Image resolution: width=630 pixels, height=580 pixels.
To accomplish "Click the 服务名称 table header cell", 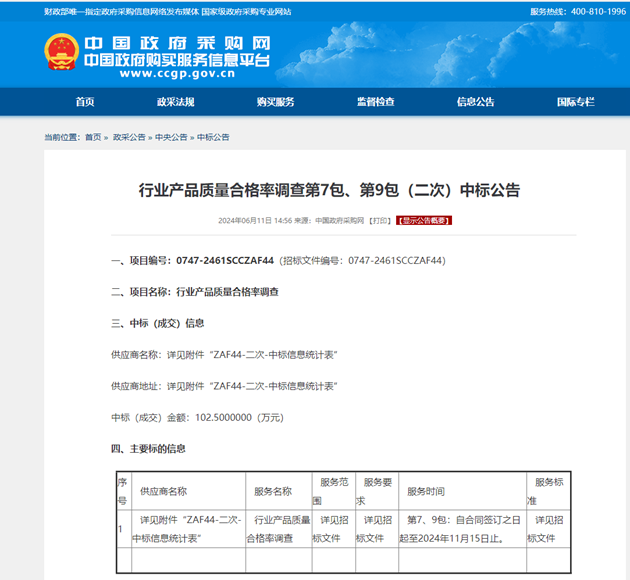I will click(279, 491).
